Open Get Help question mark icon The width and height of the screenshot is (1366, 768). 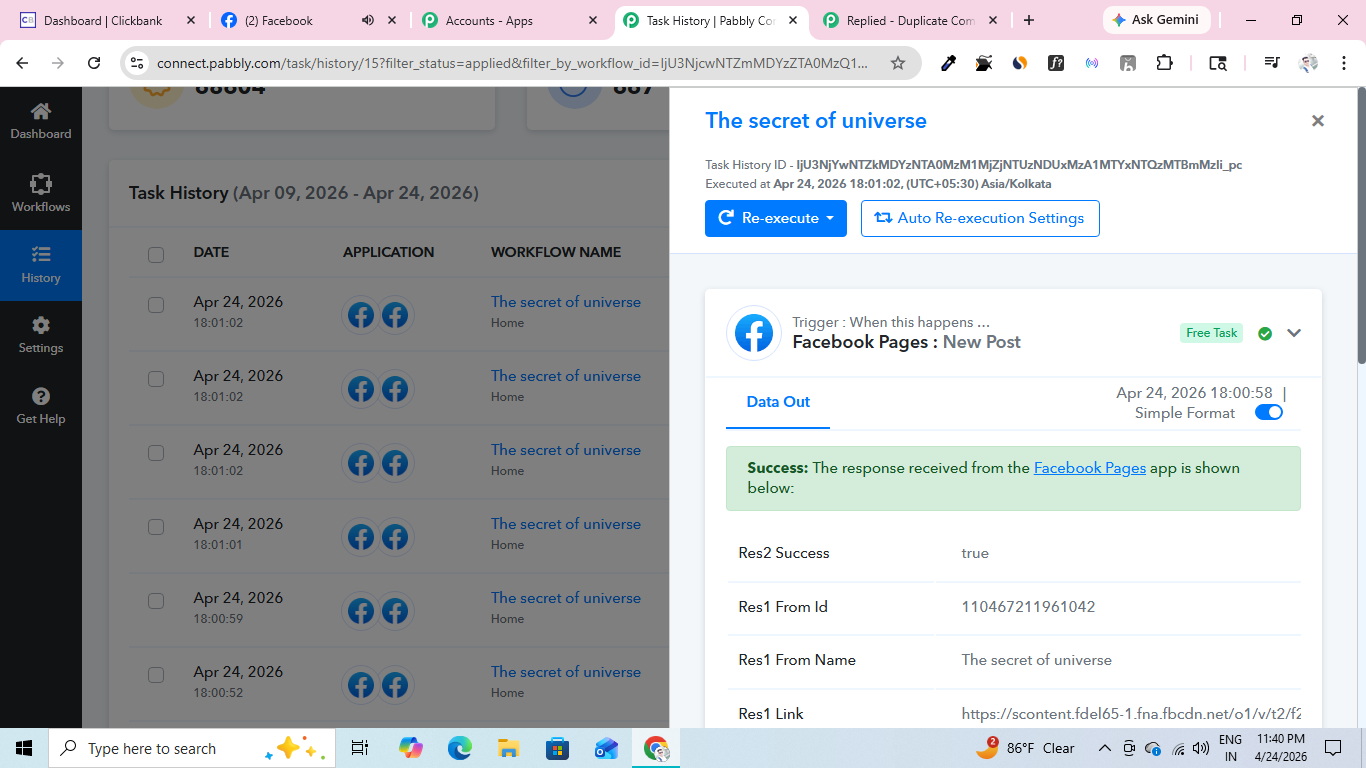pos(40,406)
